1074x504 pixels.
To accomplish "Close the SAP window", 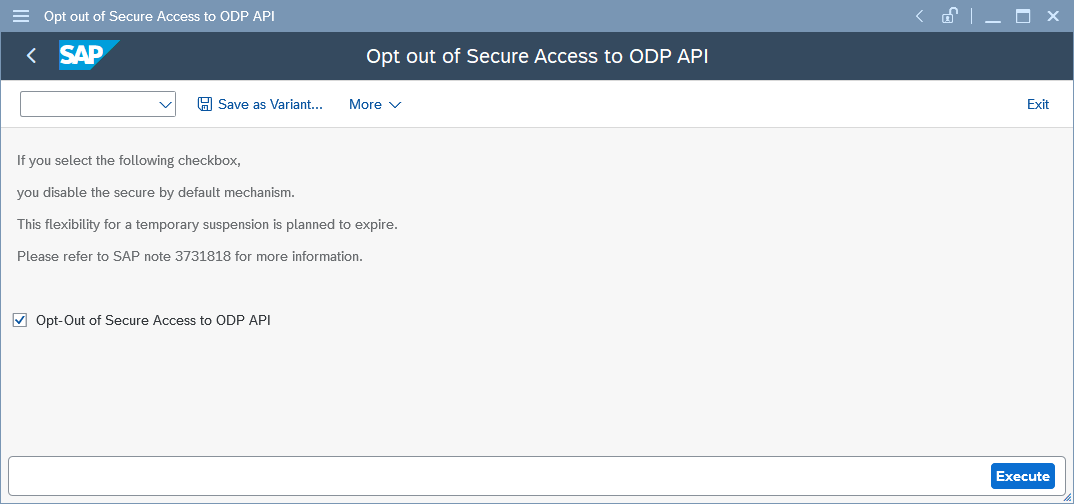I will 1053,16.
